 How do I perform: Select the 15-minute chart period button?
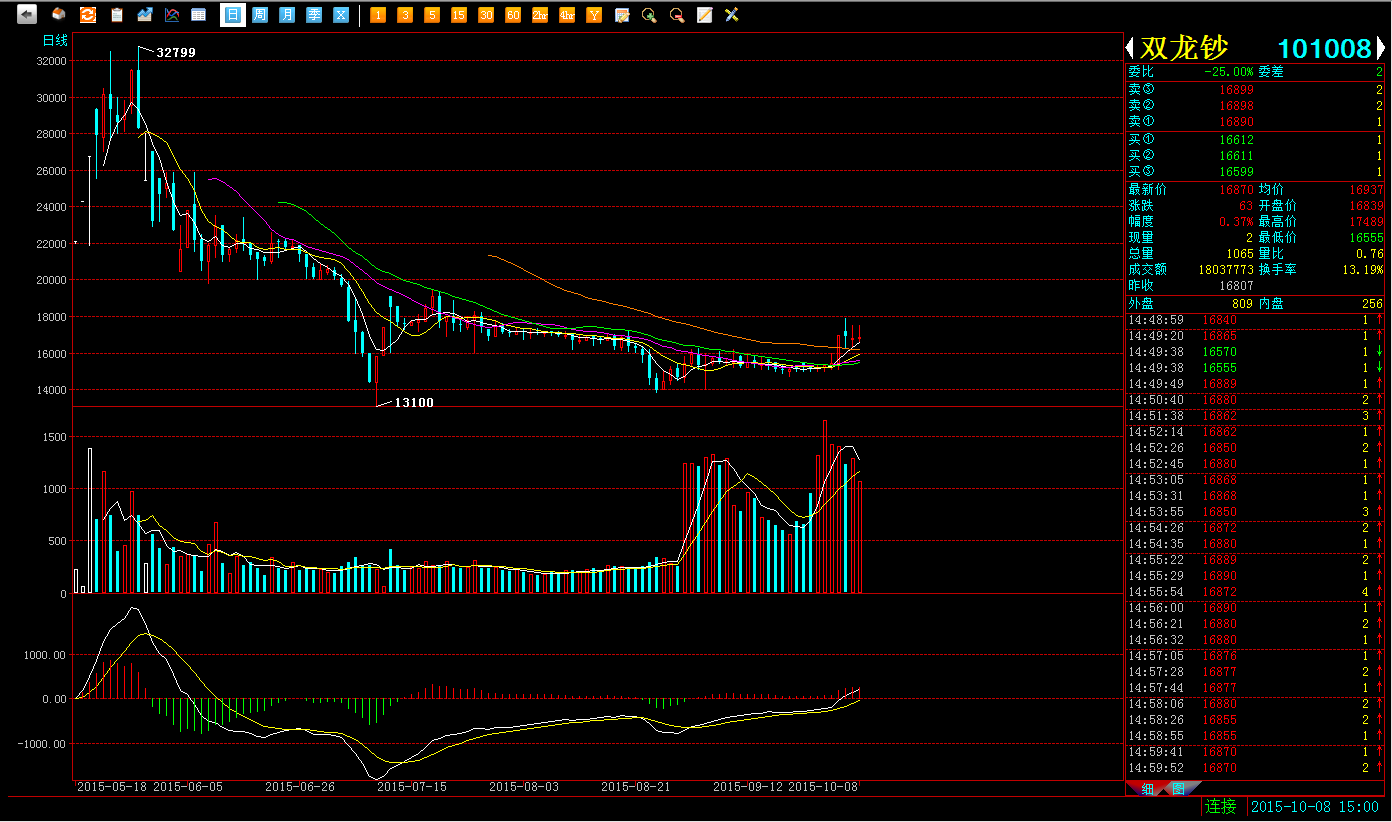[x=458, y=15]
